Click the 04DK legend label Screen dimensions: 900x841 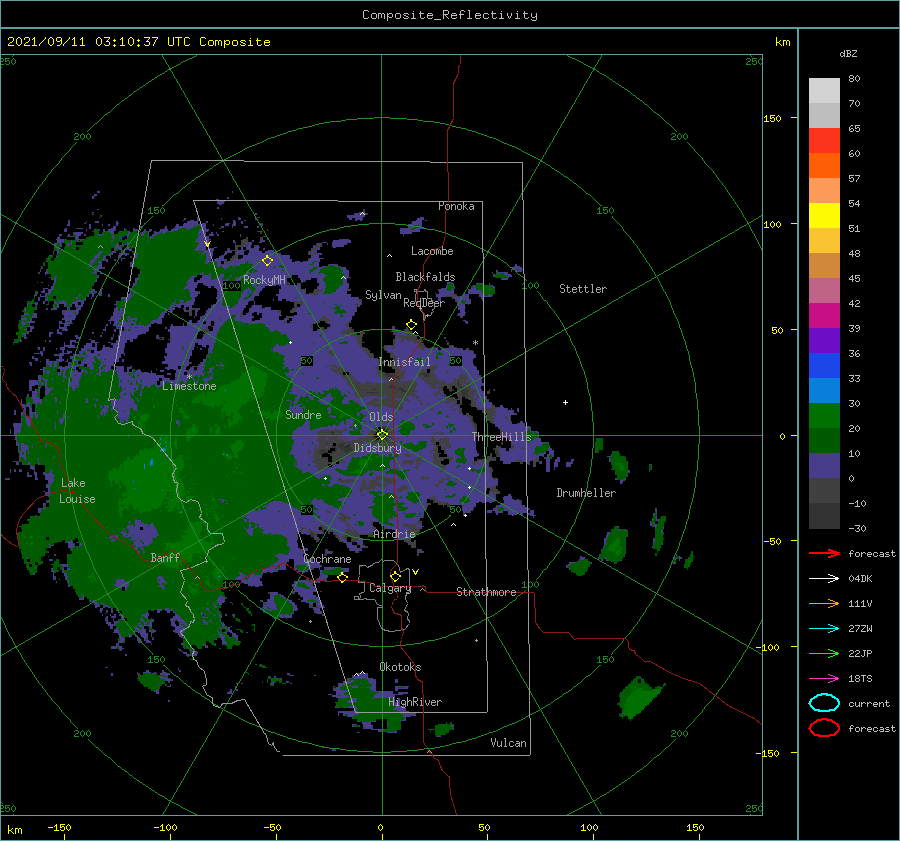(x=860, y=579)
